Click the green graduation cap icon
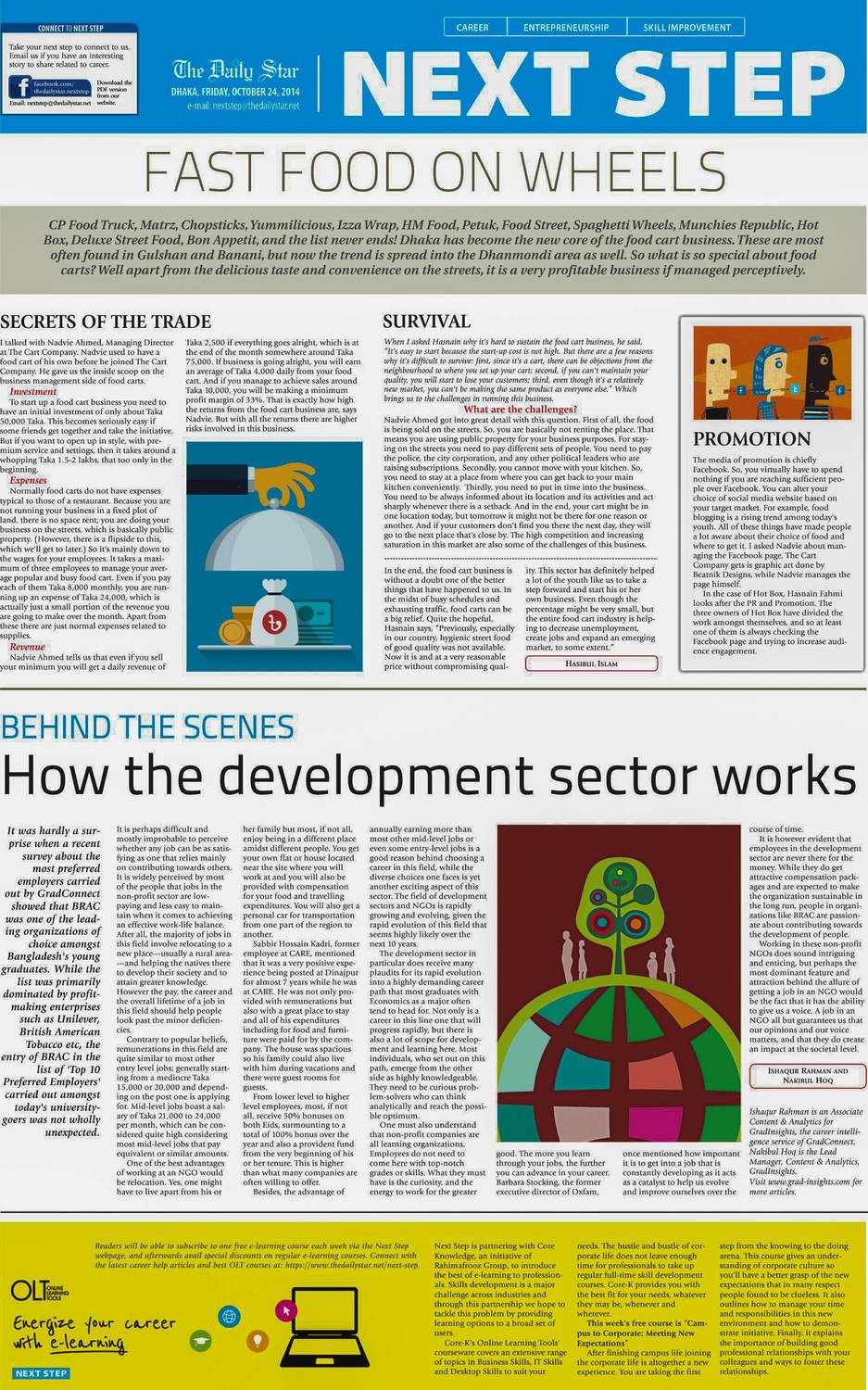868x1390 pixels. pos(199,1340)
